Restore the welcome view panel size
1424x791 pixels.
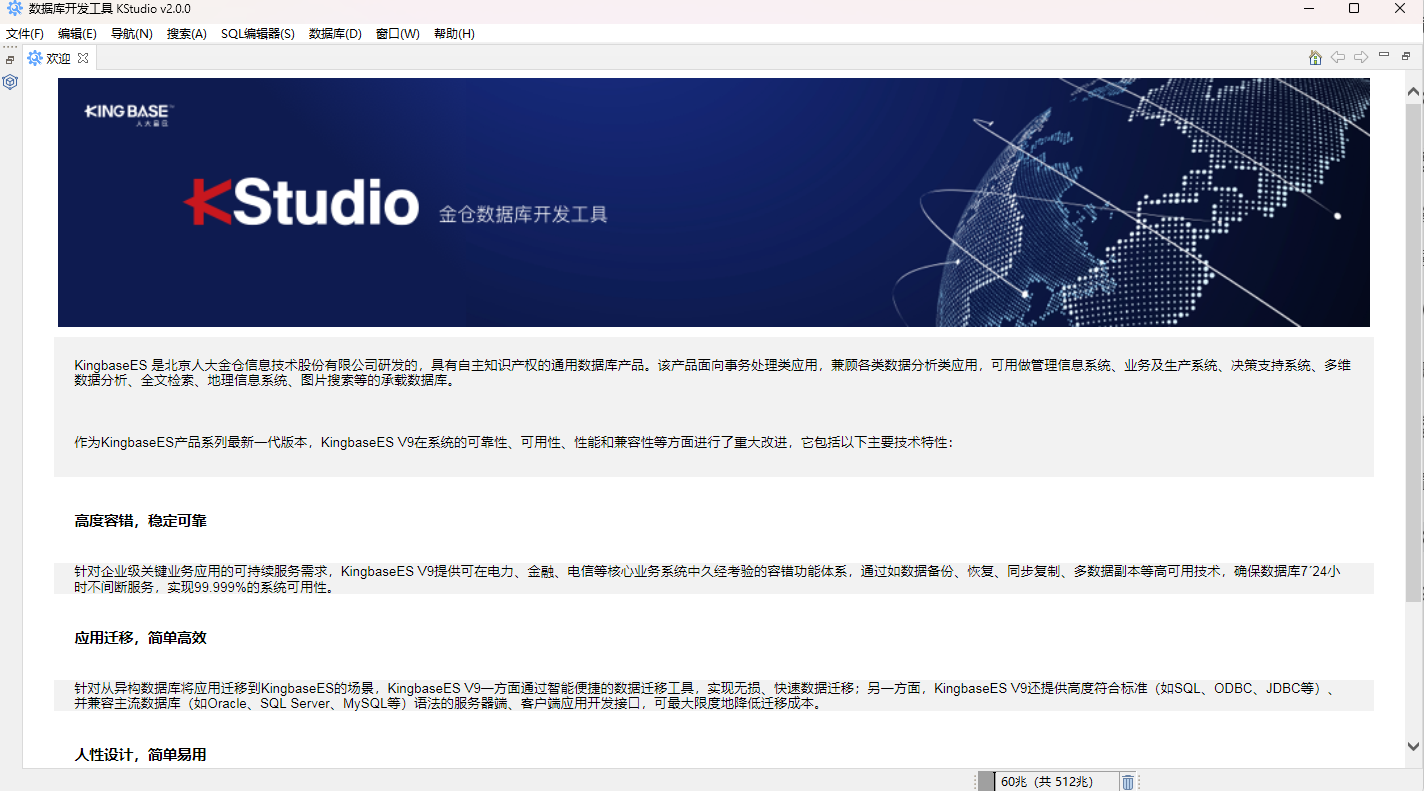[1406, 56]
